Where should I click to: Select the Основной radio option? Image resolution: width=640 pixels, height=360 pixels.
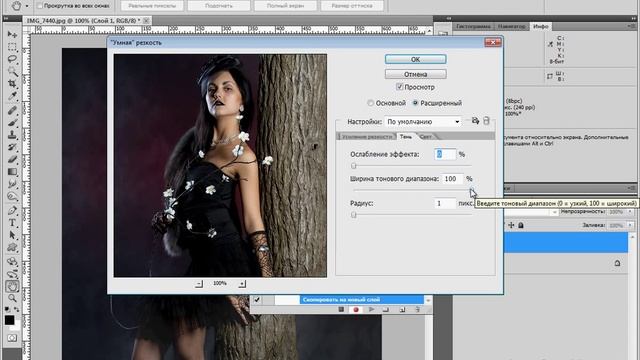point(371,103)
